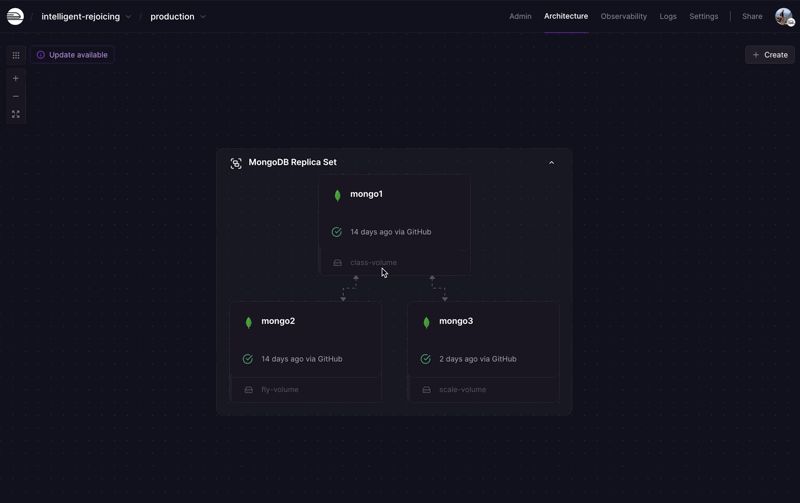Click mongo3 deployment success check icon
Image resolution: width=800 pixels, height=503 pixels.
[426, 359]
